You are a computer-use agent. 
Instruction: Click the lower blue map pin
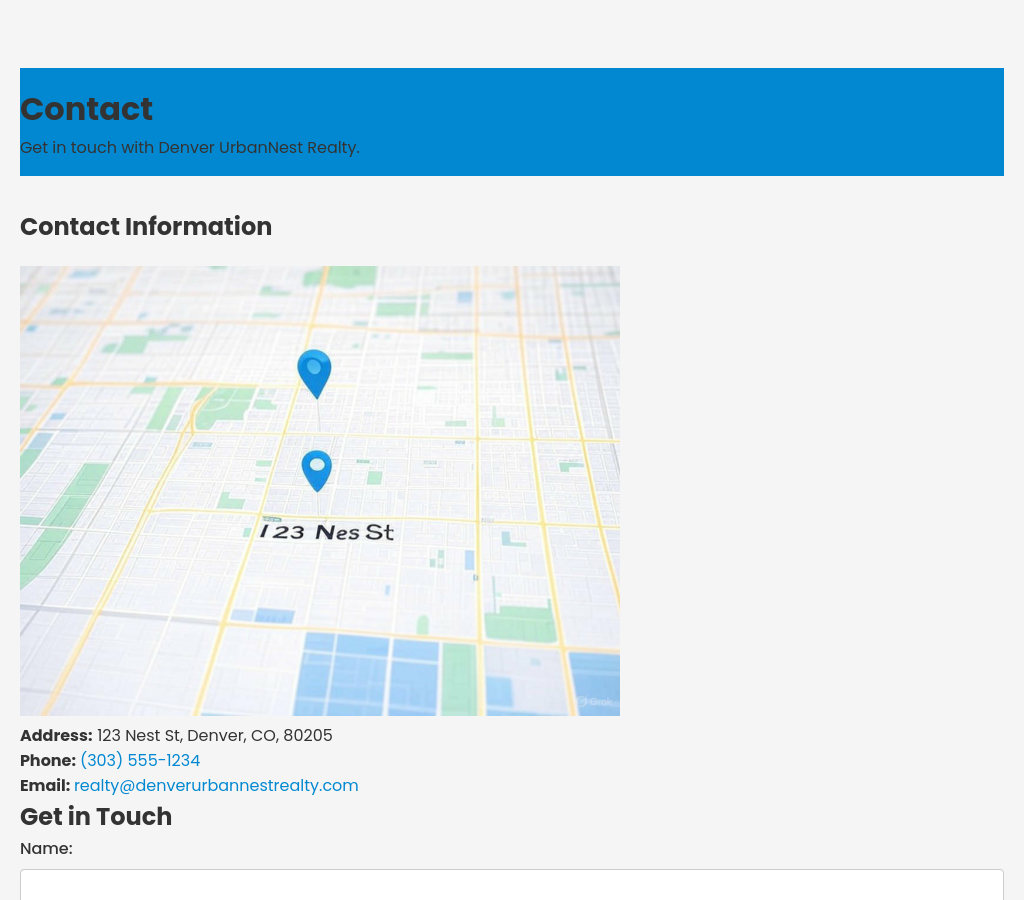pos(317,469)
